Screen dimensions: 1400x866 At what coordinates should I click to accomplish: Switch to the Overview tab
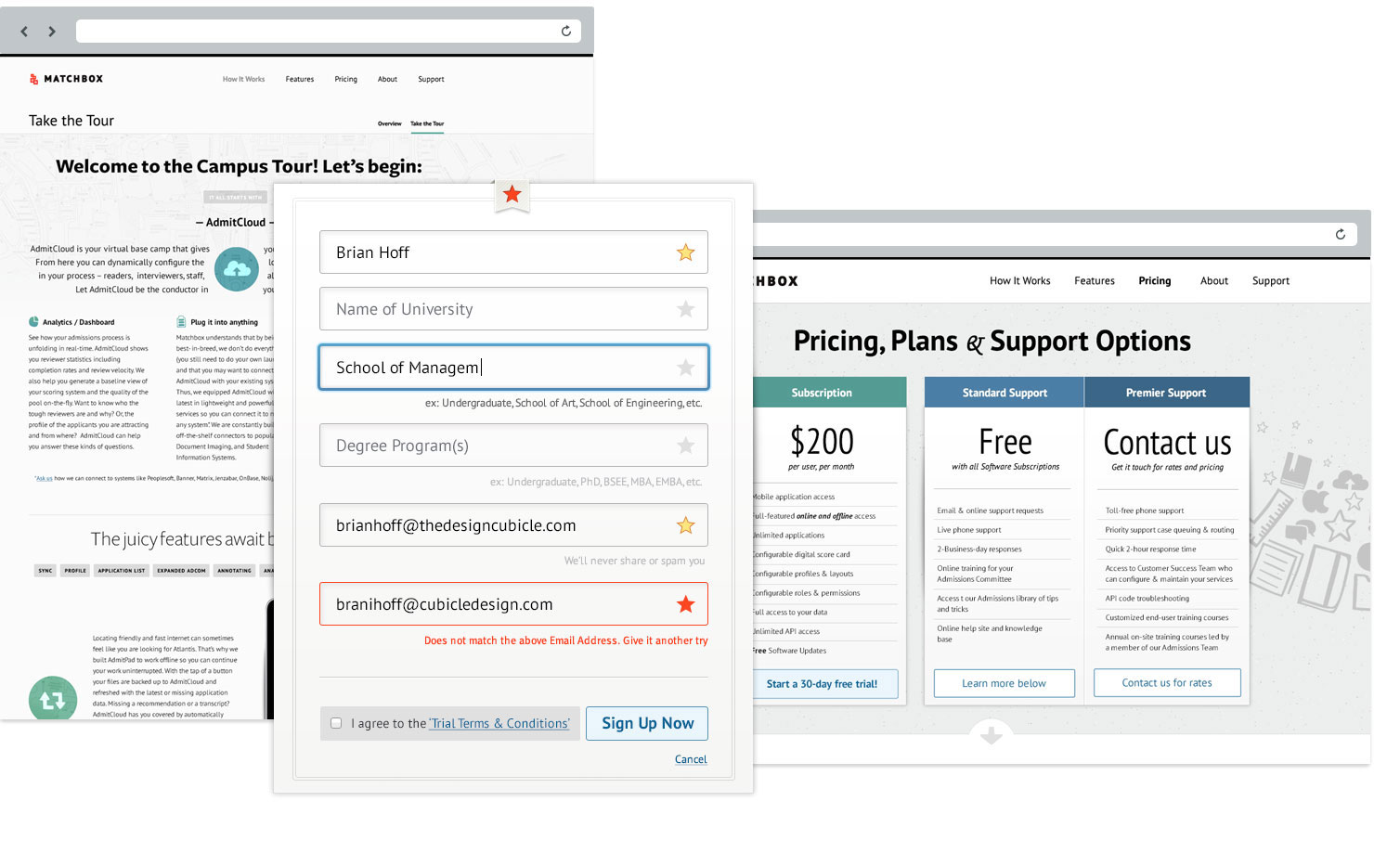coord(390,123)
